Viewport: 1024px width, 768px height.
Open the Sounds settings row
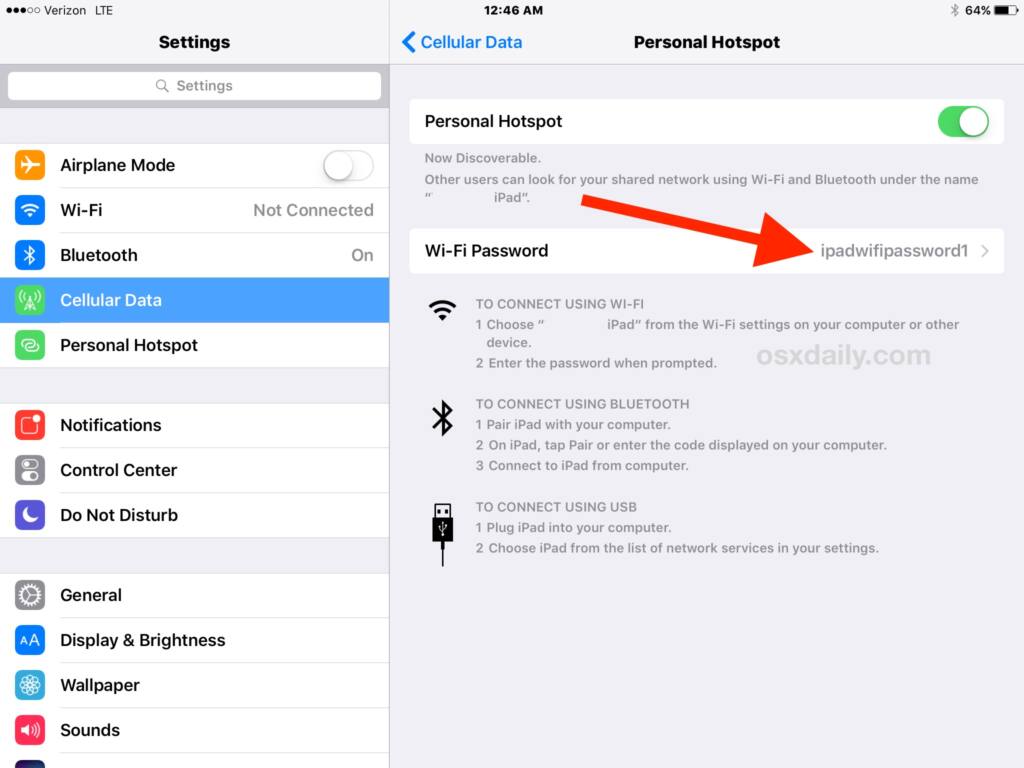tap(195, 730)
